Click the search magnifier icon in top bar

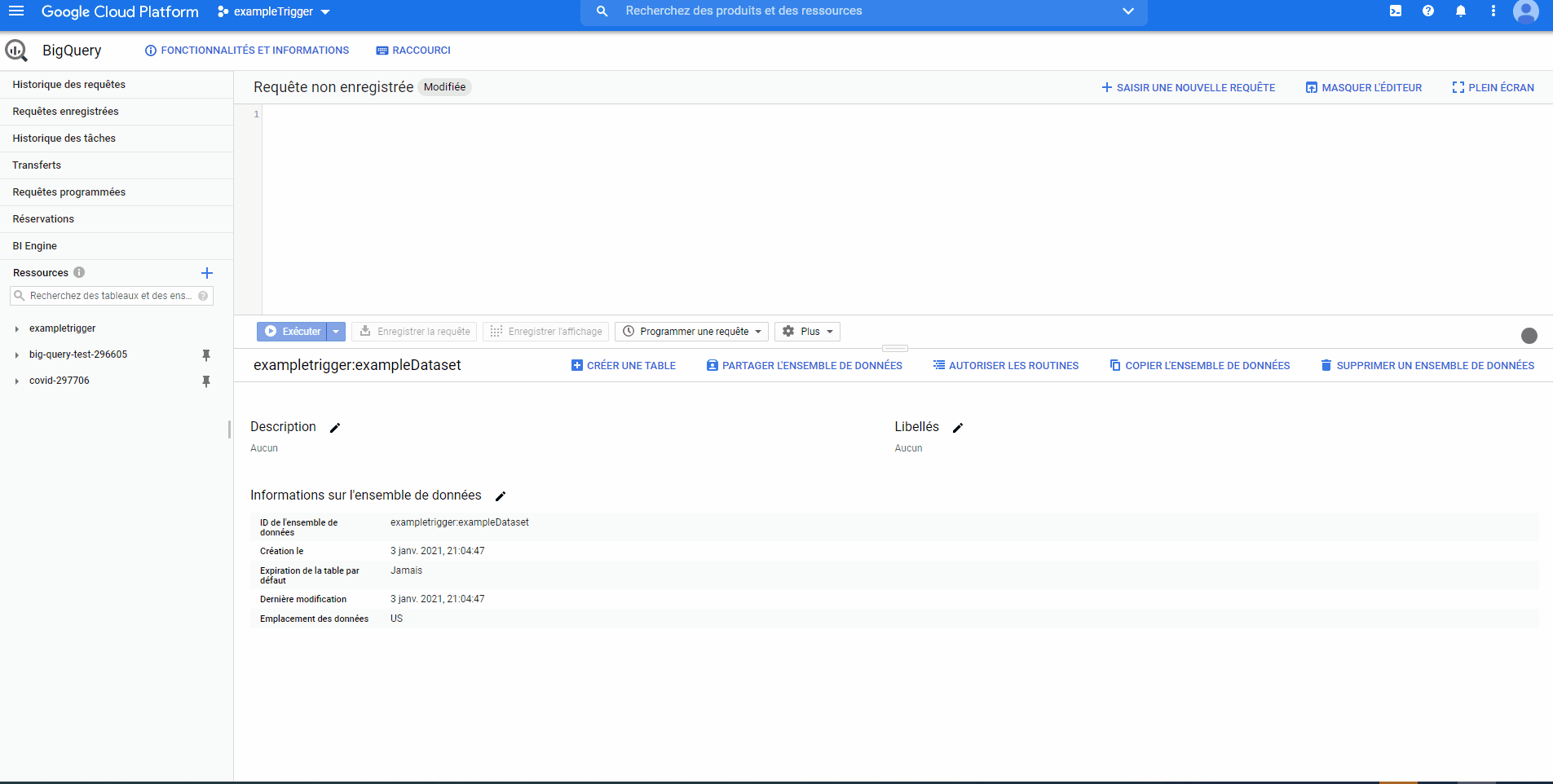[x=602, y=11]
